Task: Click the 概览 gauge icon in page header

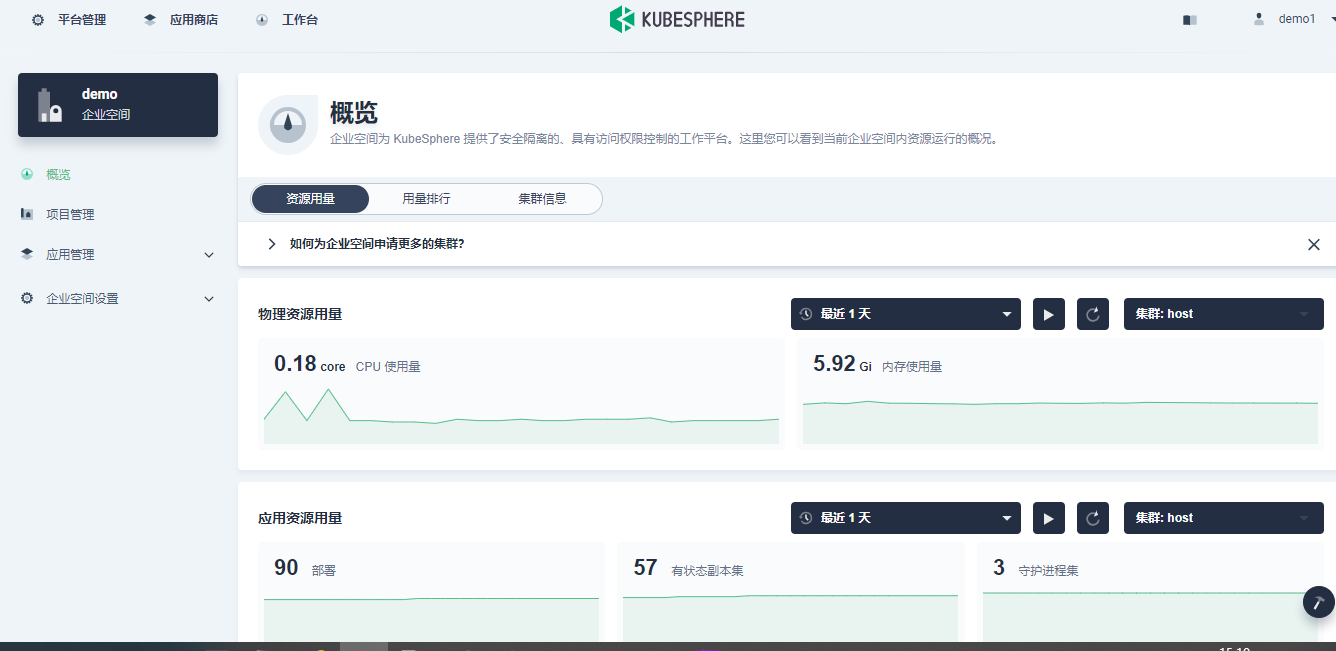Action: click(287, 122)
